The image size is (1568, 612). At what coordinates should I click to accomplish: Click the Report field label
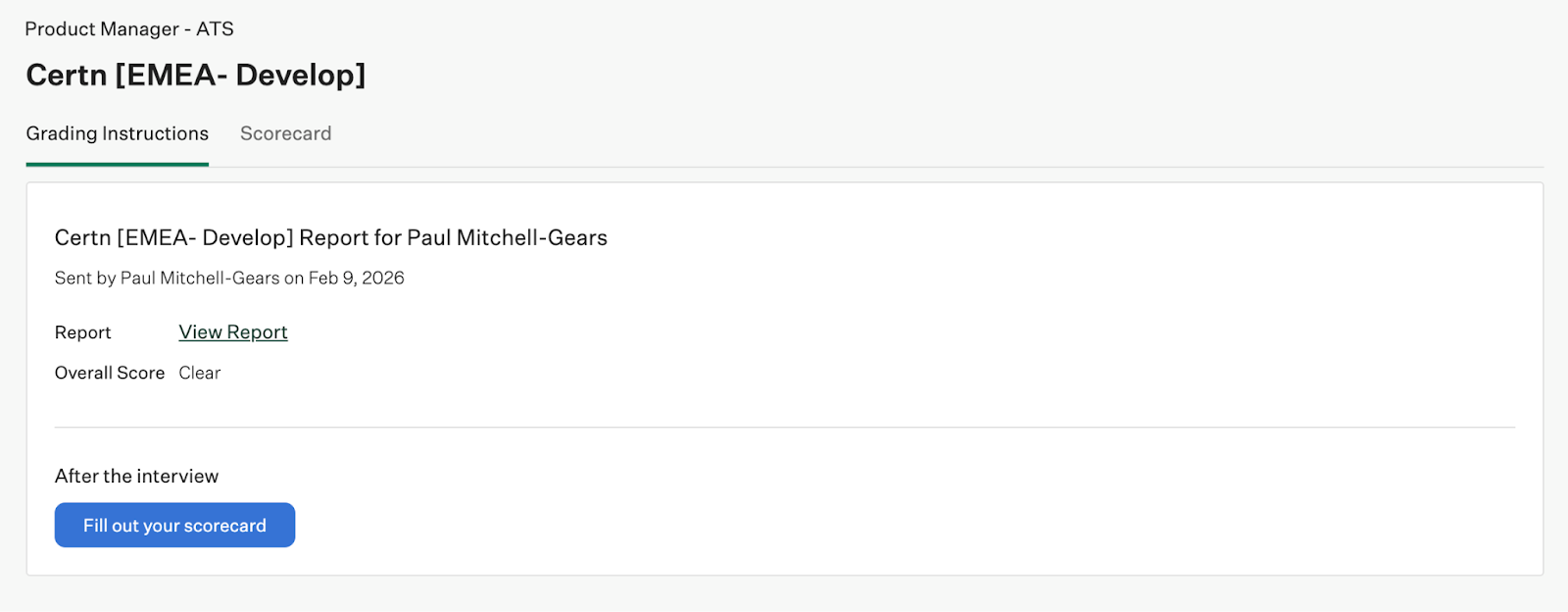pyautogui.click(x=83, y=332)
